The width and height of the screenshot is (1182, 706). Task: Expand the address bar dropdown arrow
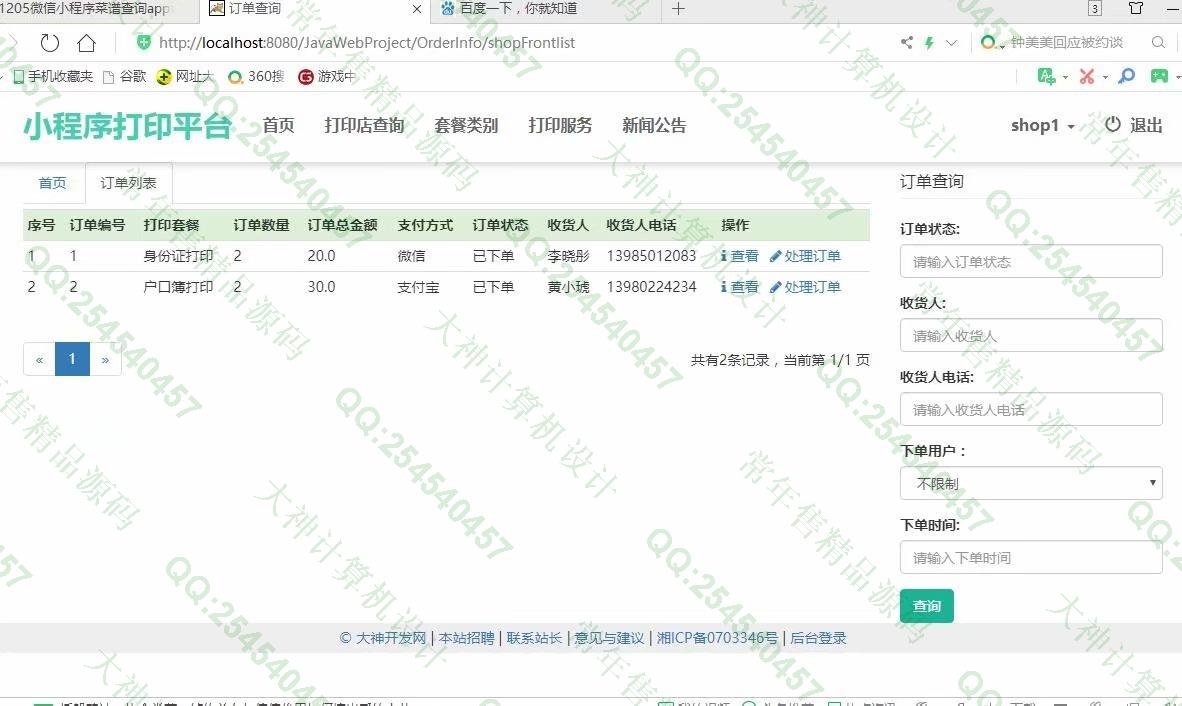pyautogui.click(x=951, y=43)
